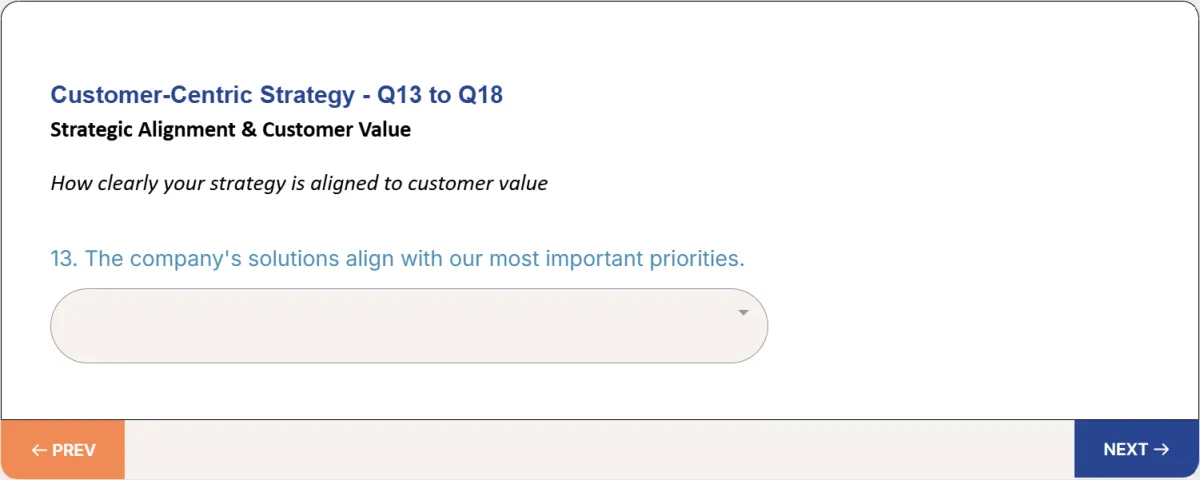The width and height of the screenshot is (1200, 480).
Task: Click the 'NEXT' label text
Action: click(x=1125, y=450)
